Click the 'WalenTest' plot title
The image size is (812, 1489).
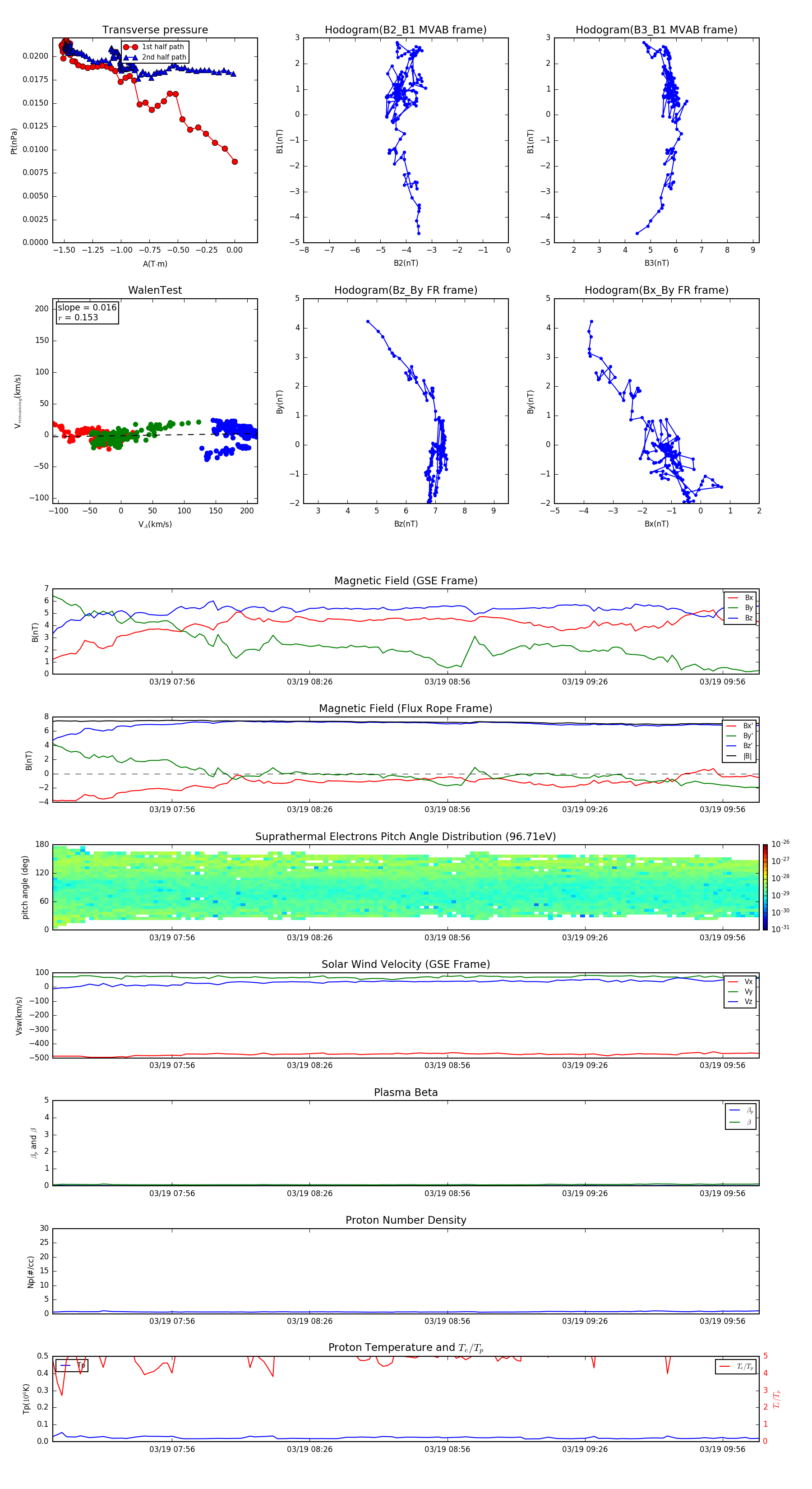tap(155, 290)
